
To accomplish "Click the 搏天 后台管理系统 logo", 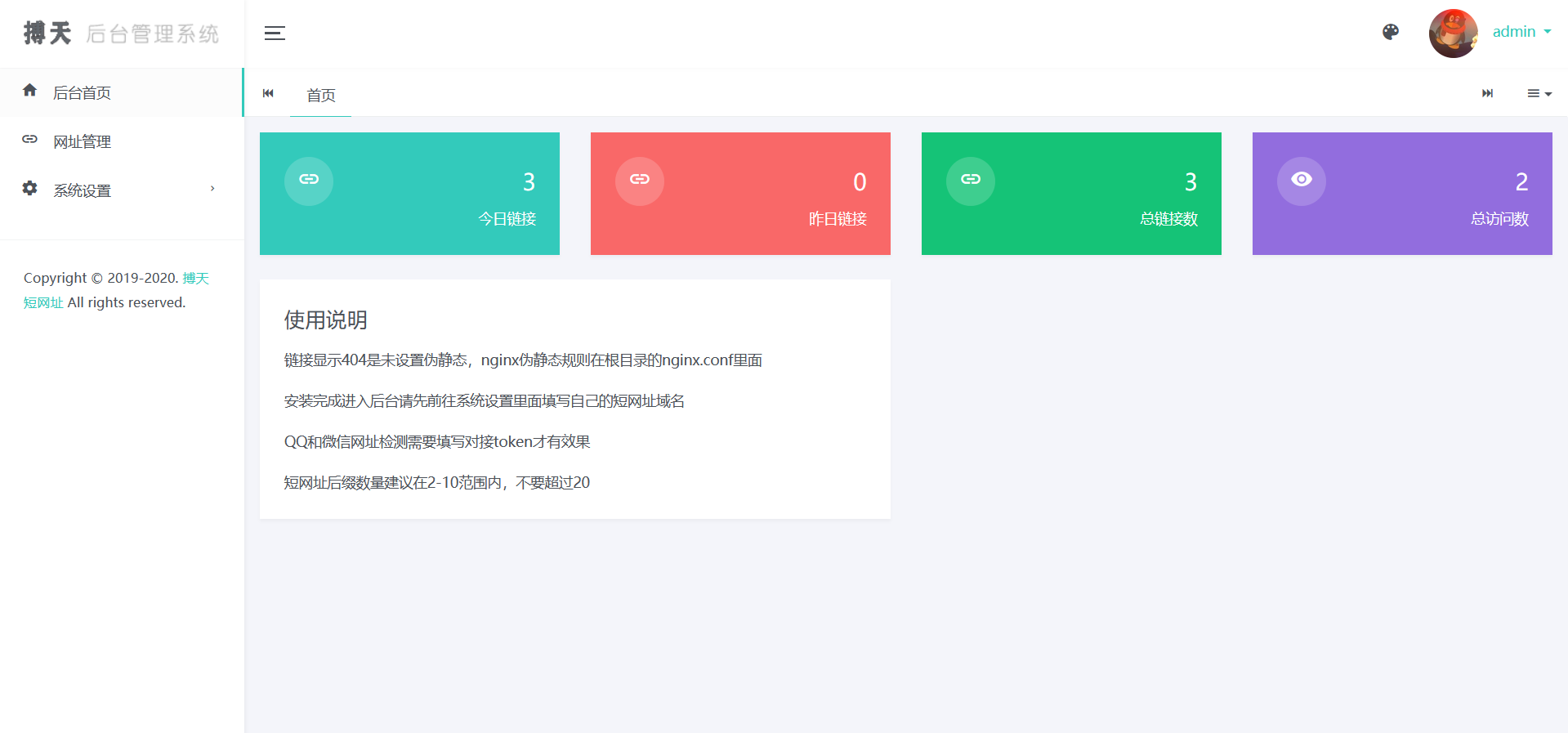I will coord(121,34).
